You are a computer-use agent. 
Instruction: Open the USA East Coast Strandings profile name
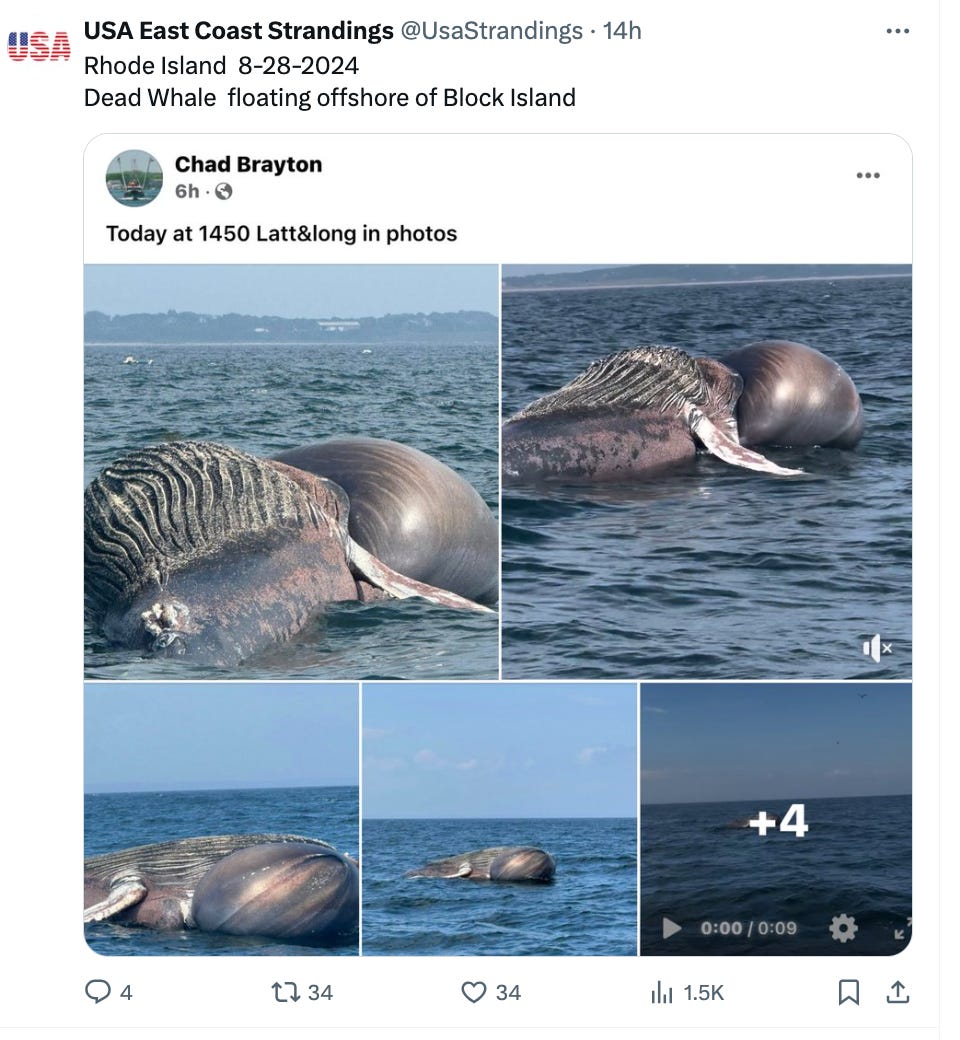click(x=239, y=31)
